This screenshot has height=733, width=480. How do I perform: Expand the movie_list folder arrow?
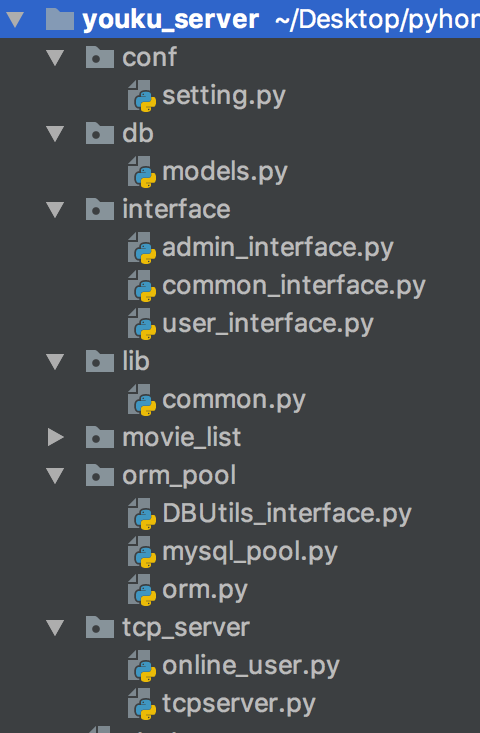point(56,437)
